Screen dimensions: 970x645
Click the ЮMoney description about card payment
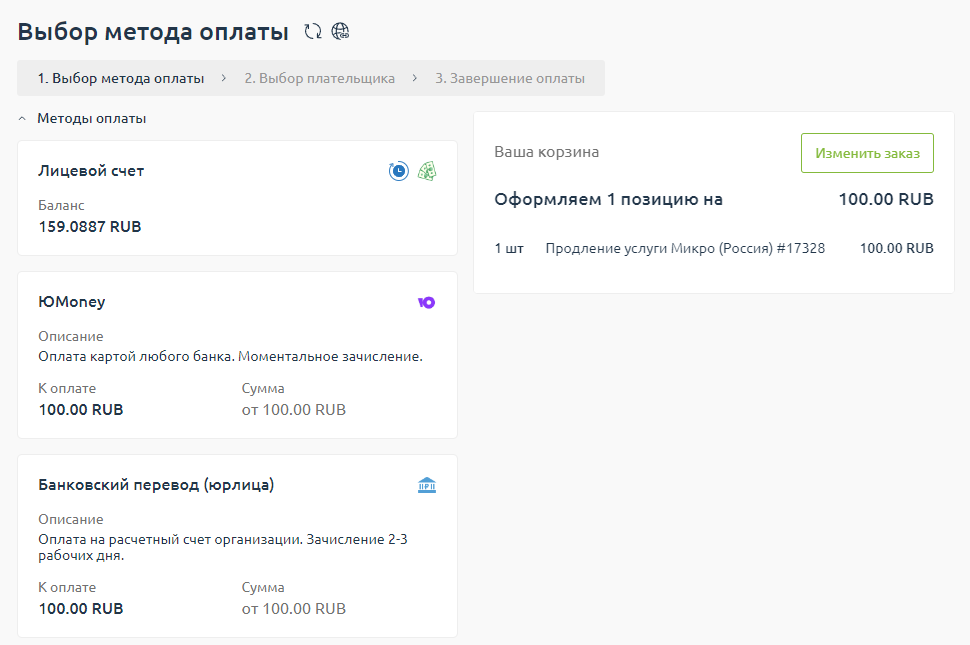tap(230, 356)
